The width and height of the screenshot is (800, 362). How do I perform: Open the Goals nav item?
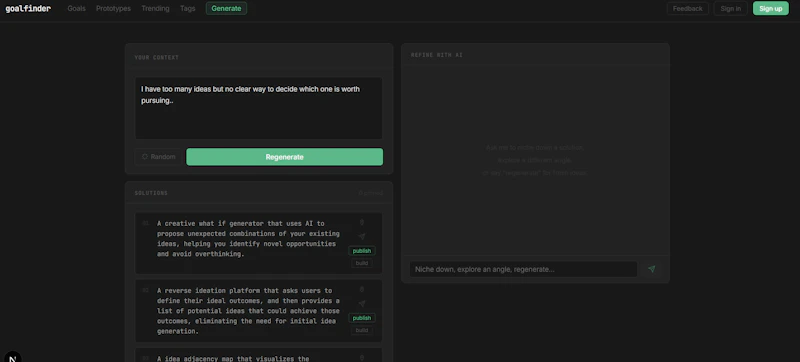coord(77,8)
